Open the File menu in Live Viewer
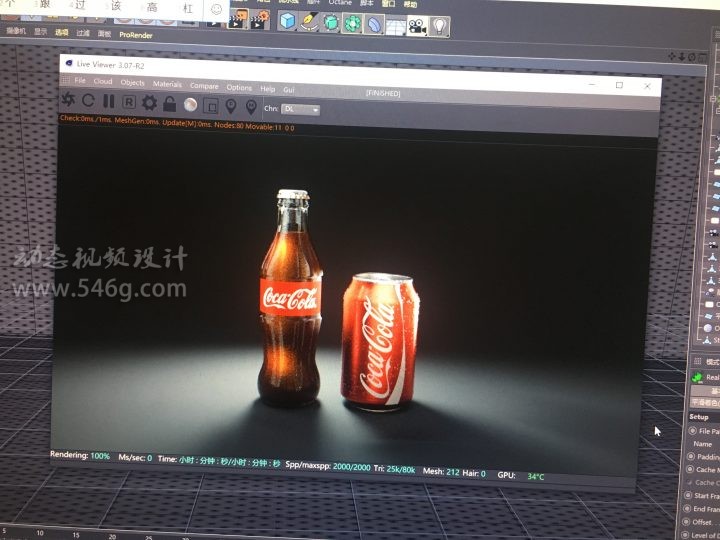This screenshot has height=540, width=720. [x=80, y=80]
